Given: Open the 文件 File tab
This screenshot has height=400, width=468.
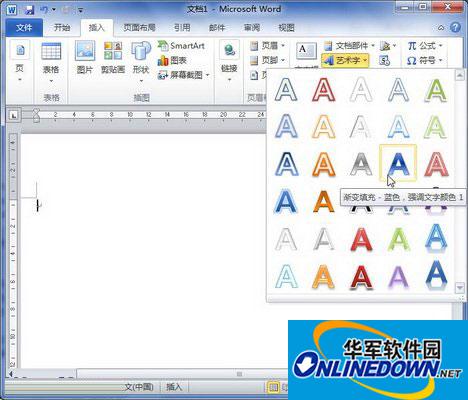Looking at the screenshot, I should 24,28.
